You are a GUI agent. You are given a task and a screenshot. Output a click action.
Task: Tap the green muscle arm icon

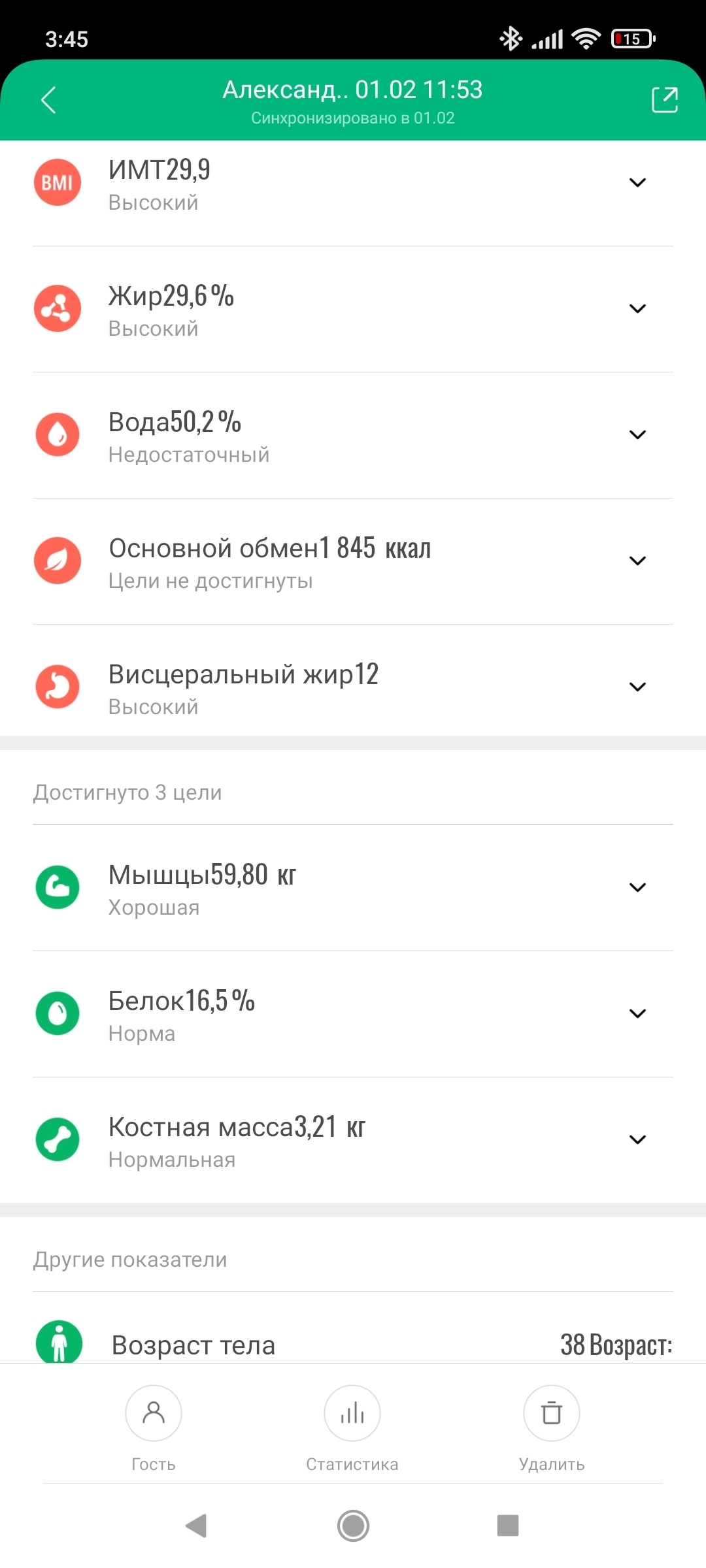point(58,887)
